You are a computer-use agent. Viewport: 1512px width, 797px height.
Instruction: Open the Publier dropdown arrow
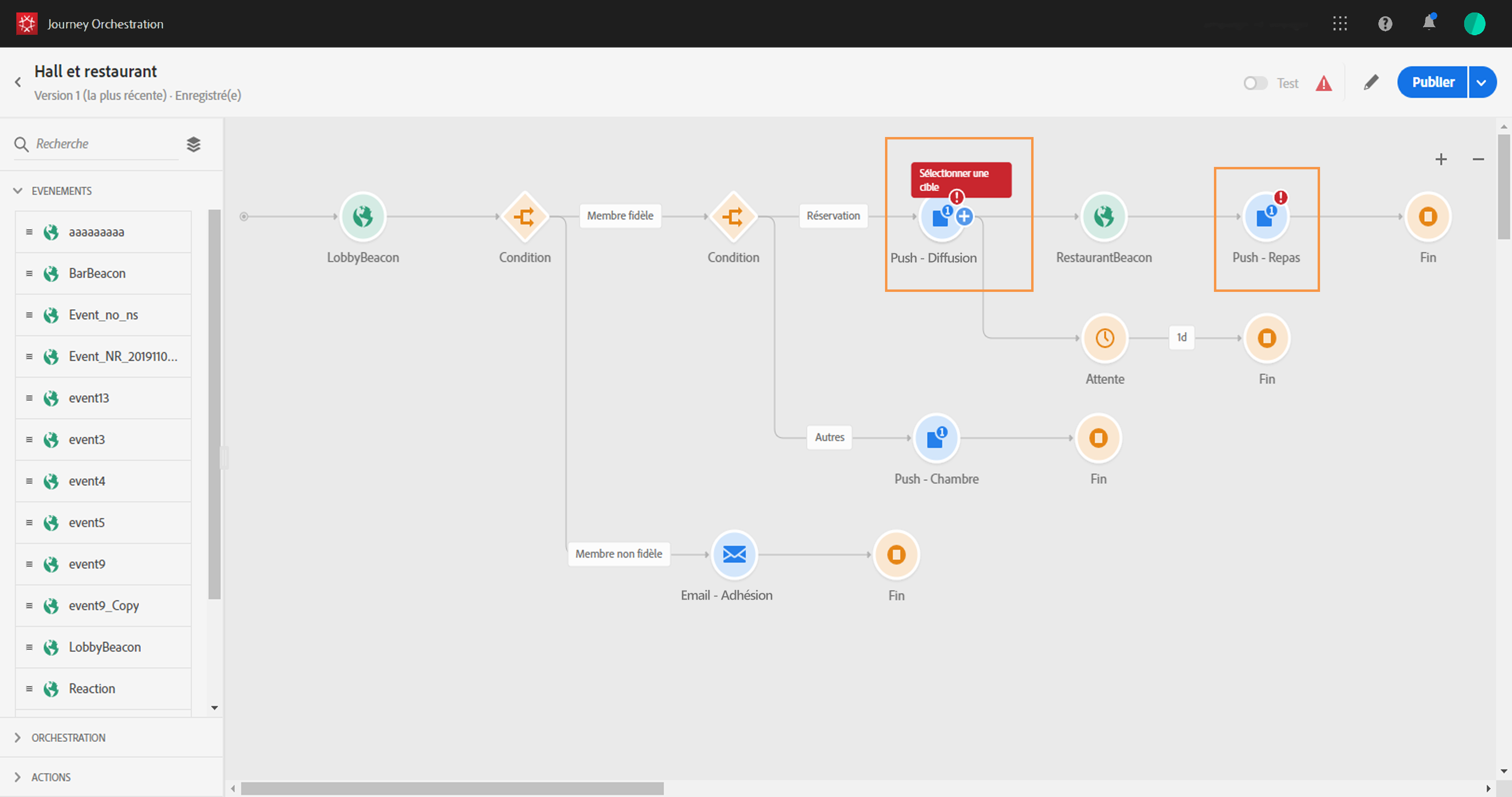(1482, 83)
